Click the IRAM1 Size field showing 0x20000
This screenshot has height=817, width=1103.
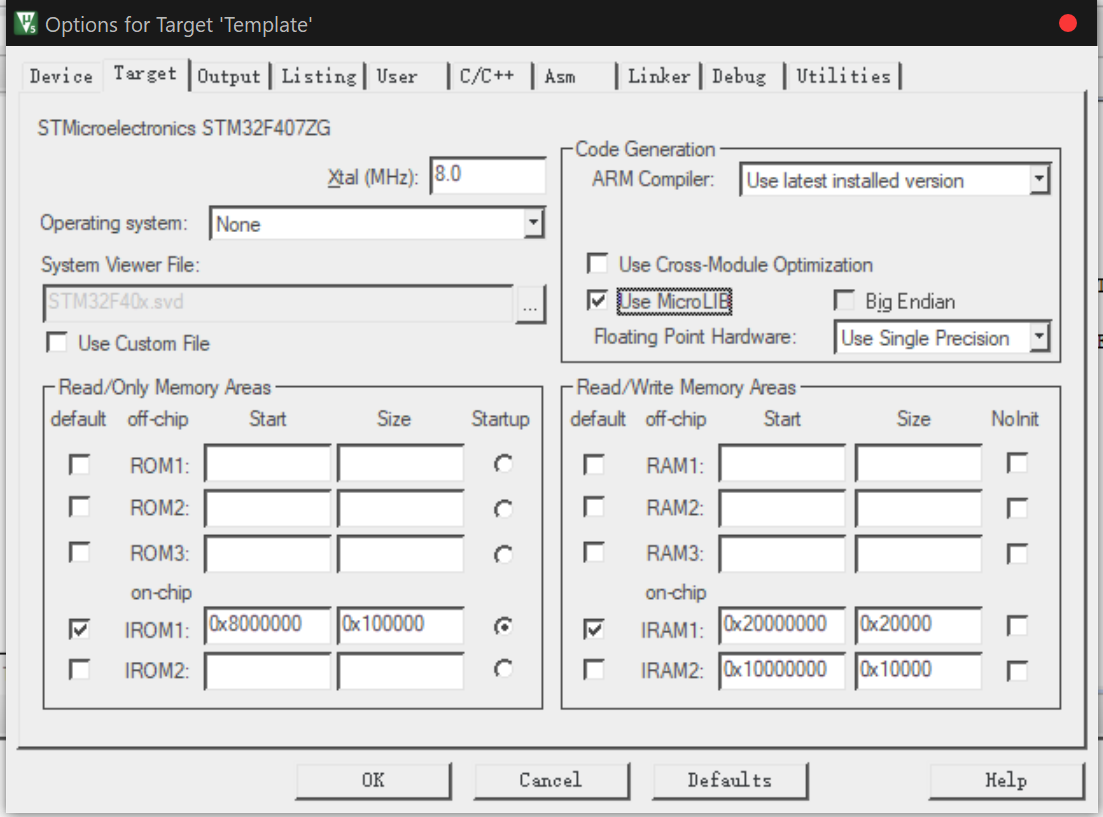click(x=918, y=625)
